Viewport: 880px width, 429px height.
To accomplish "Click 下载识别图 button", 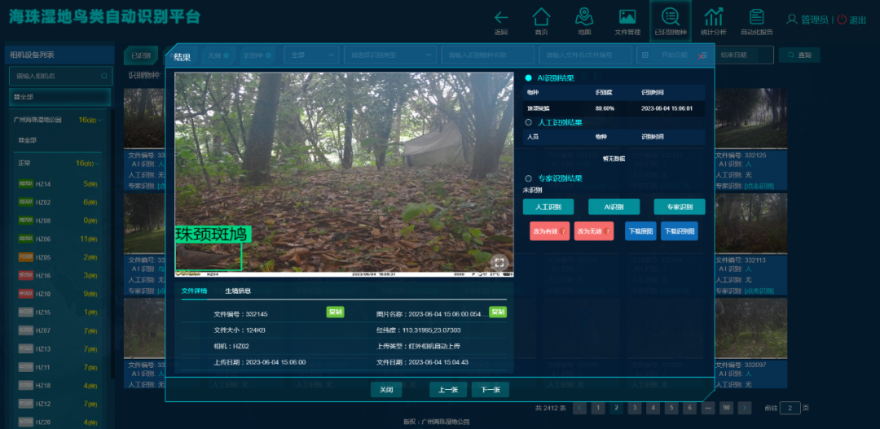I will [680, 231].
